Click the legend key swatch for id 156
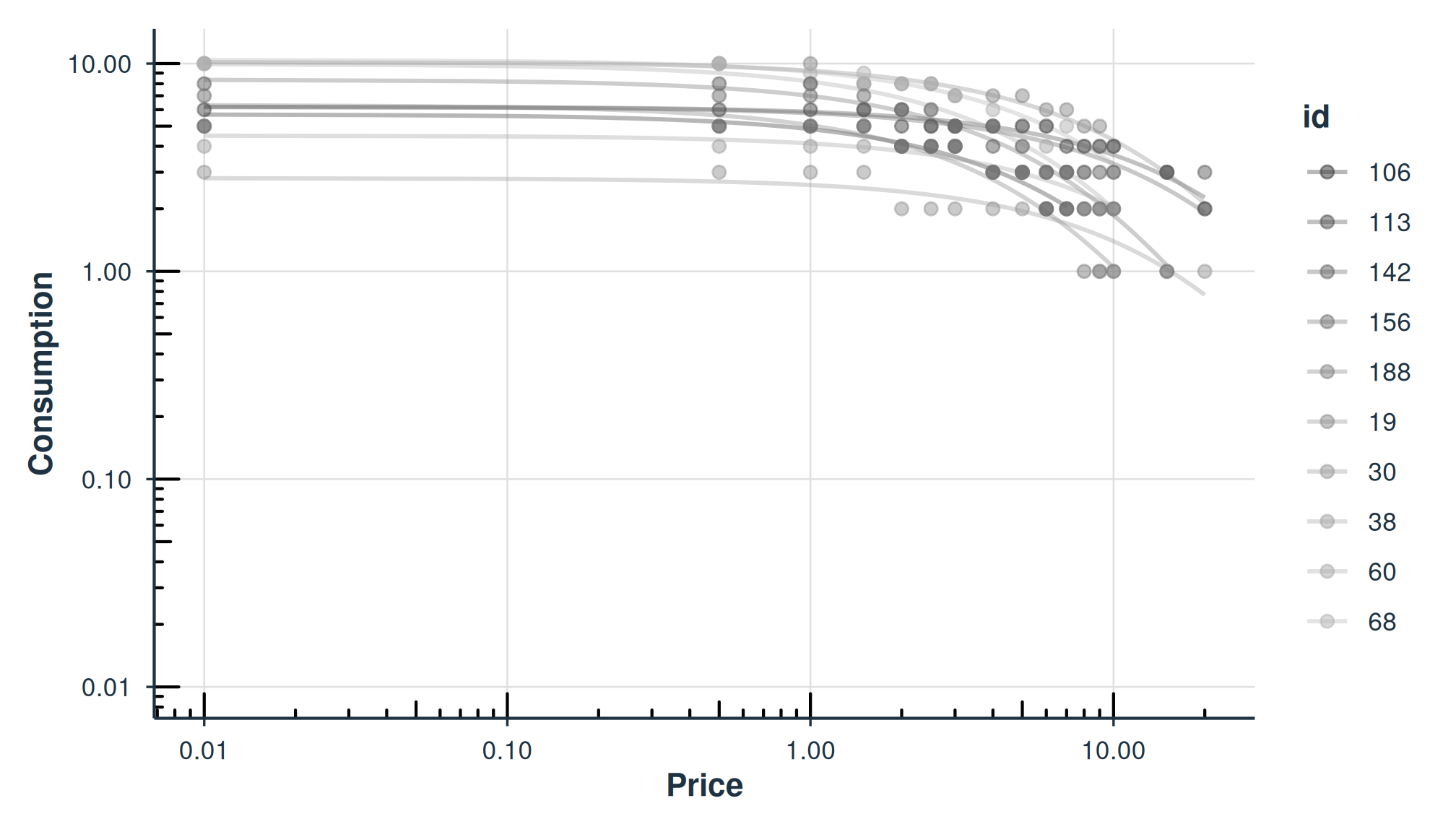Image resolution: width=1456 pixels, height=832 pixels. point(1327,322)
